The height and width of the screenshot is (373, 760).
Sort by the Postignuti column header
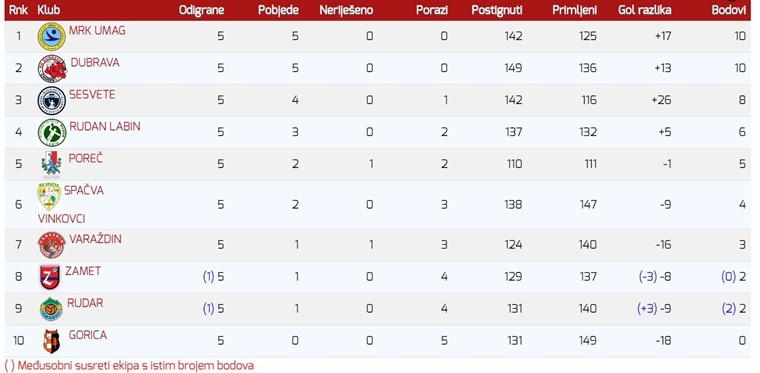[x=497, y=10]
